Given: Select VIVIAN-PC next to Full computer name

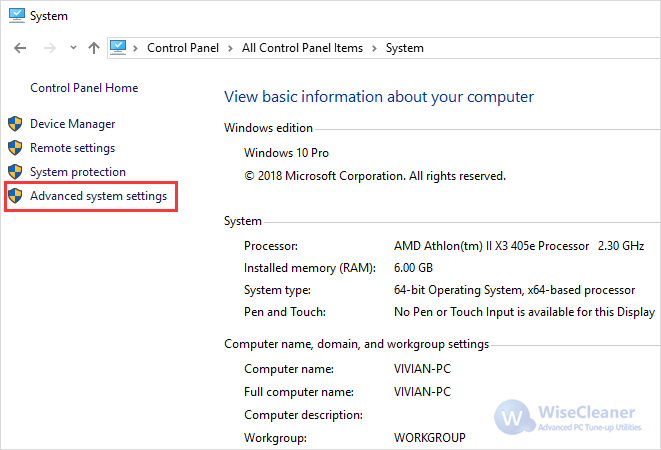Looking at the screenshot, I should click(x=422, y=392).
